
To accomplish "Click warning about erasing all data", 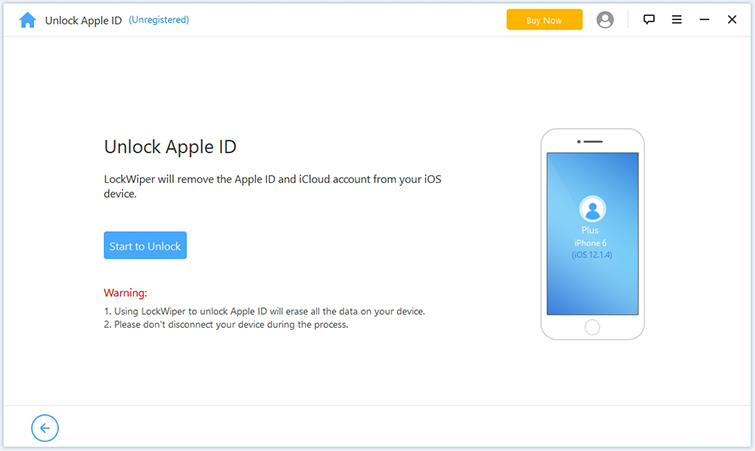I will [x=264, y=311].
